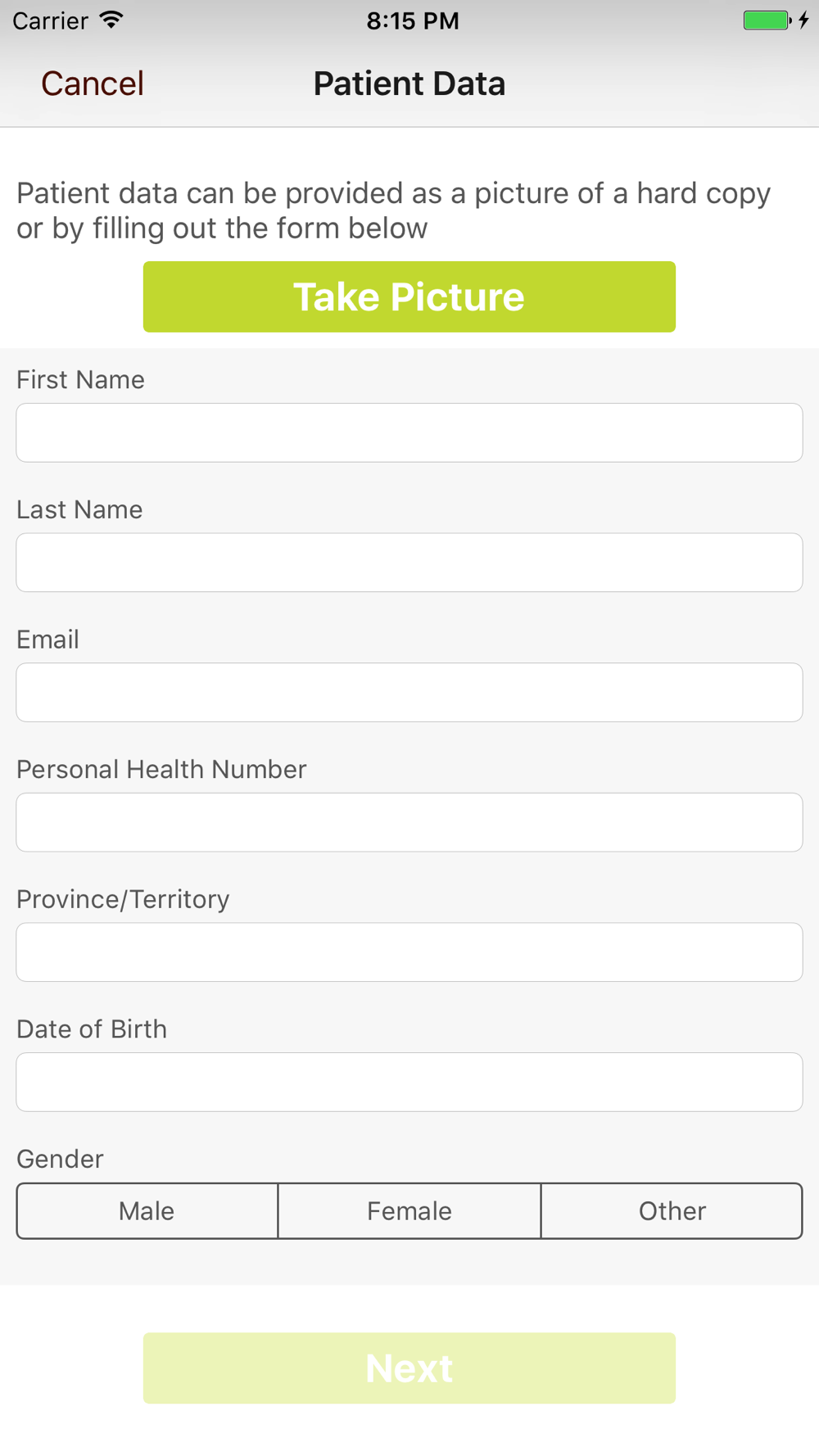Tap the Gender label

[x=60, y=1159]
